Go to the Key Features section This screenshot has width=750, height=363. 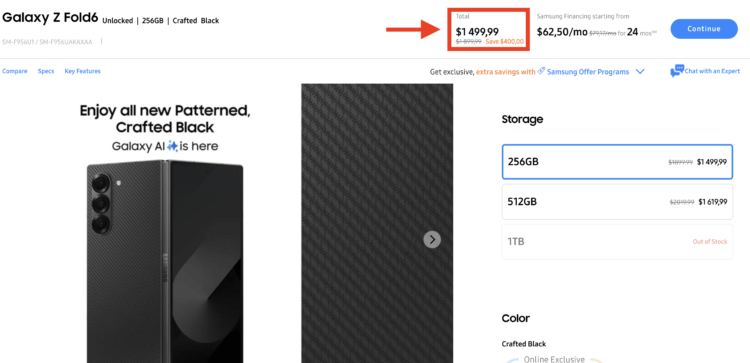click(82, 71)
